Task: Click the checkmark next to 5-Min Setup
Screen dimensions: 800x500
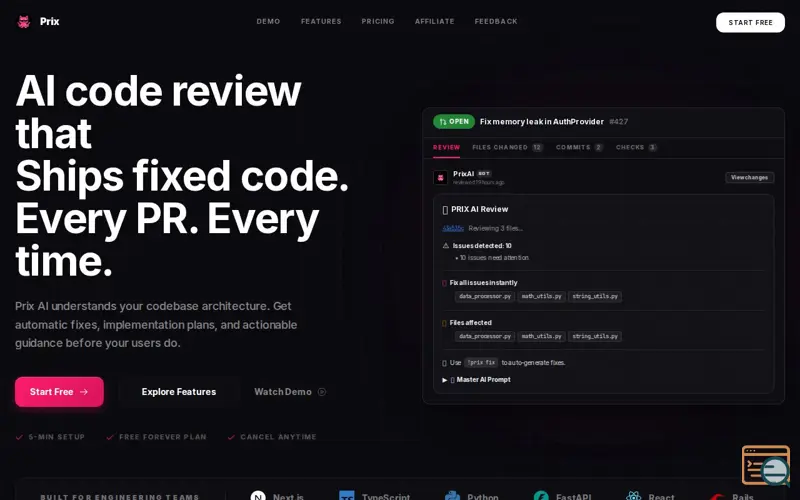Action: pyautogui.click(x=19, y=437)
